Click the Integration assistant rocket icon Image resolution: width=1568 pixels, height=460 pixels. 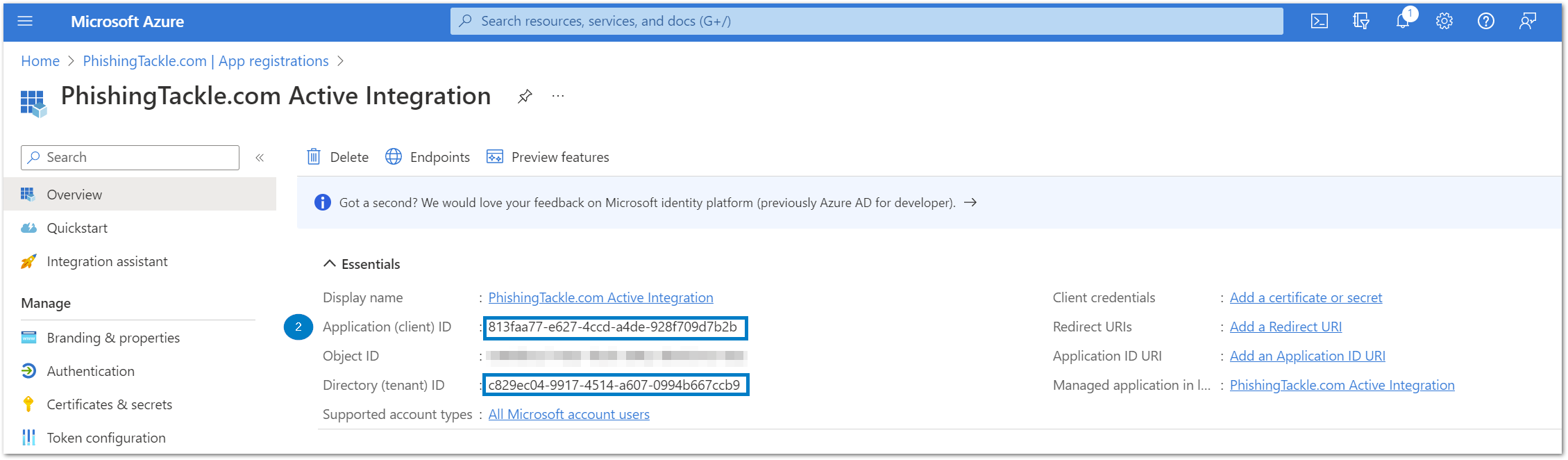tap(28, 261)
